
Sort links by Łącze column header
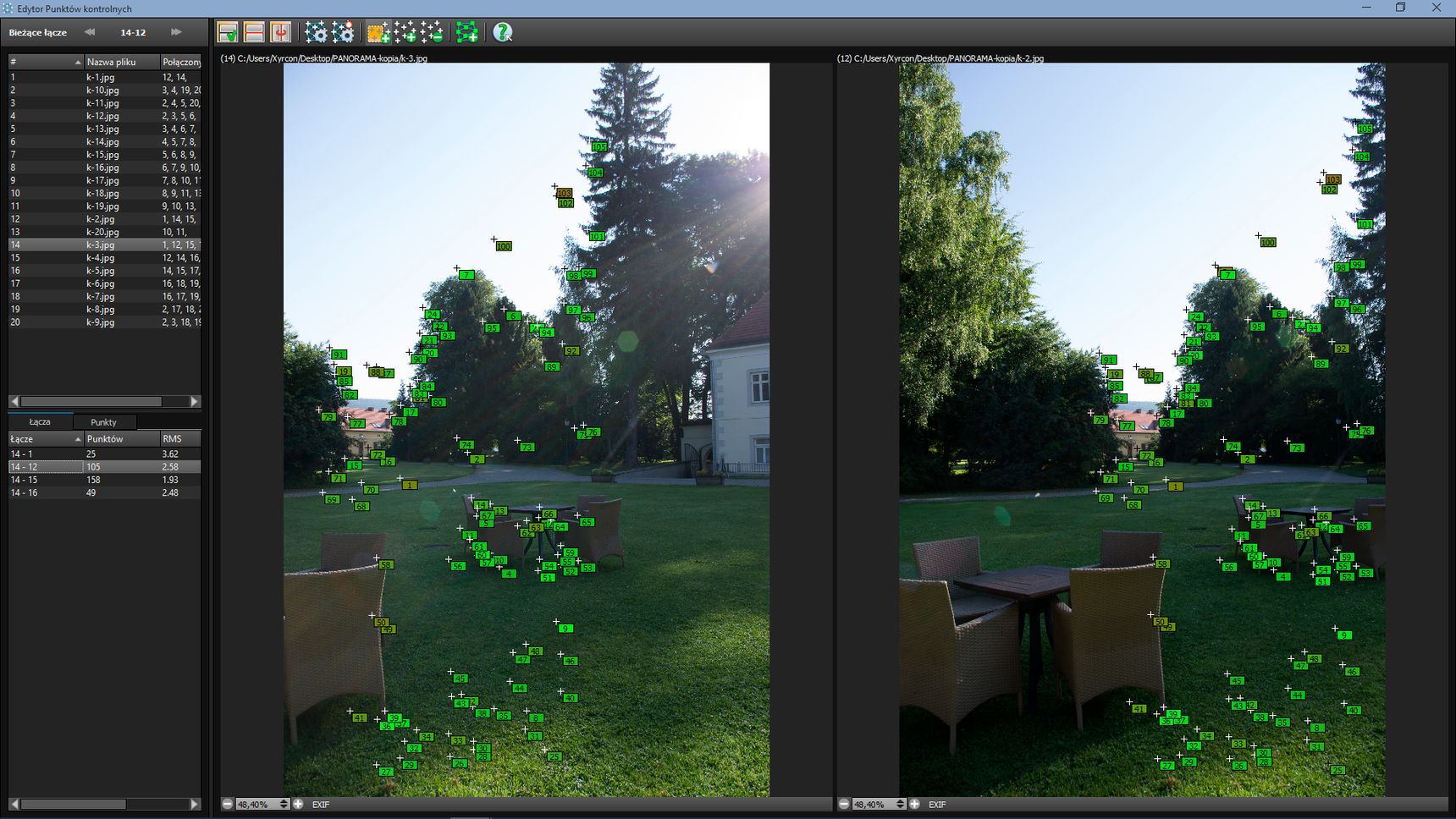pyautogui.click(x=46, y=439)
